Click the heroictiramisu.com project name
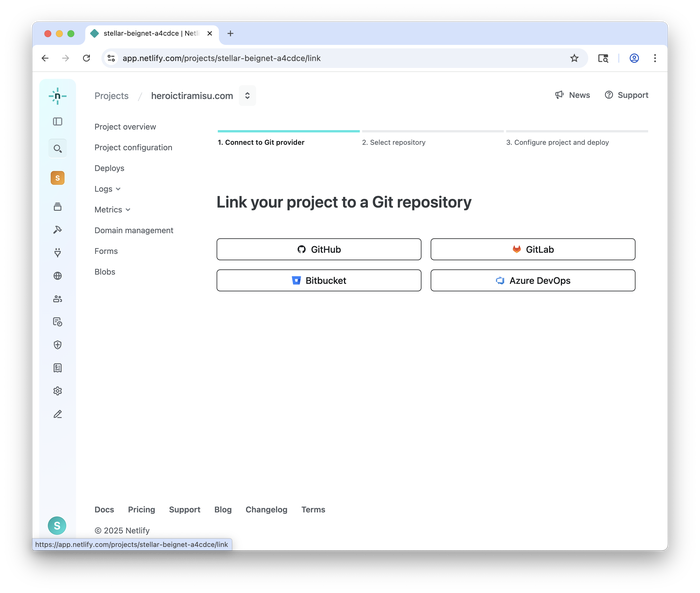Screen dimensions: 700x593 click(x=192, y=96)
